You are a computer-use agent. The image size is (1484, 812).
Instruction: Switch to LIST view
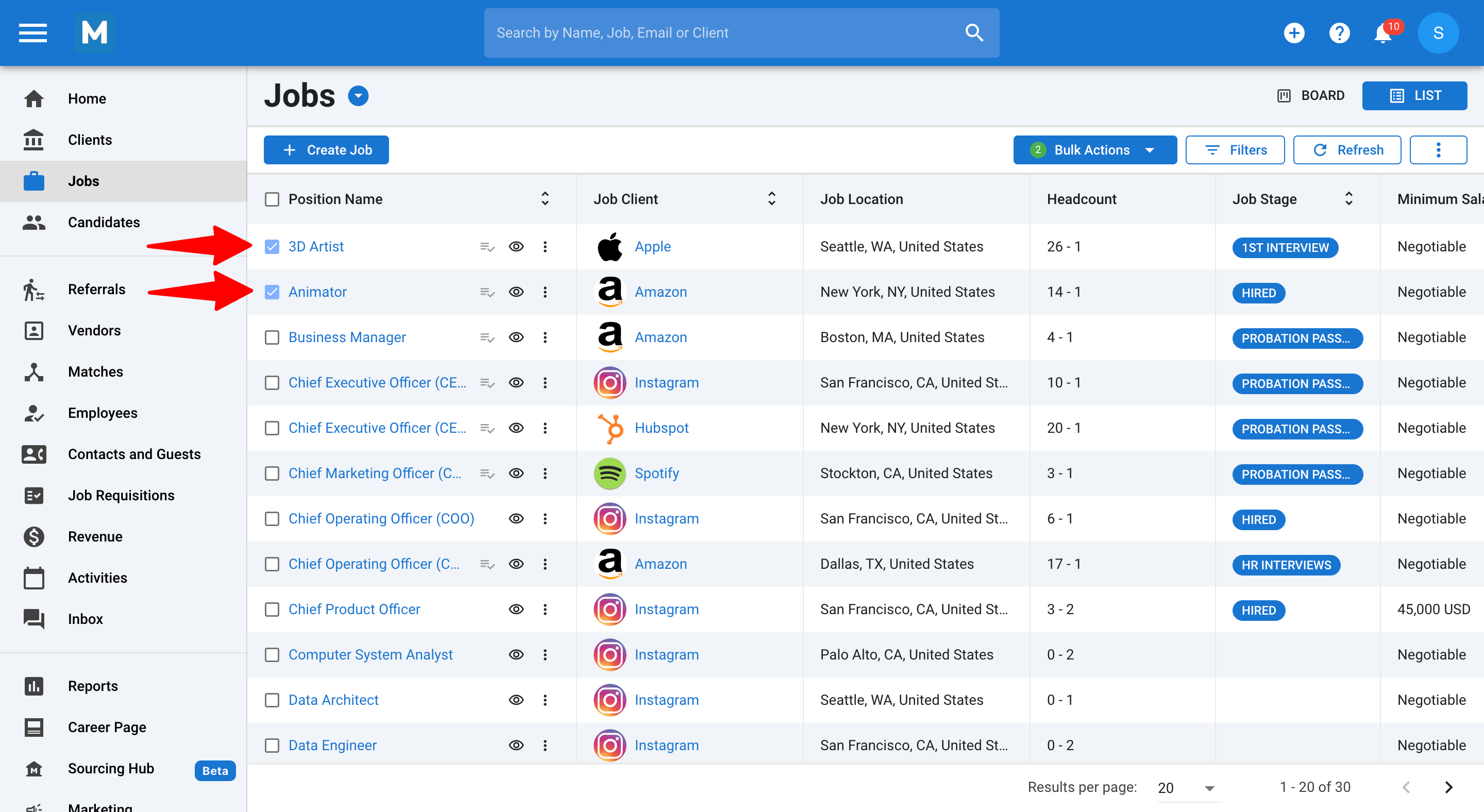tap(1414, 96)
